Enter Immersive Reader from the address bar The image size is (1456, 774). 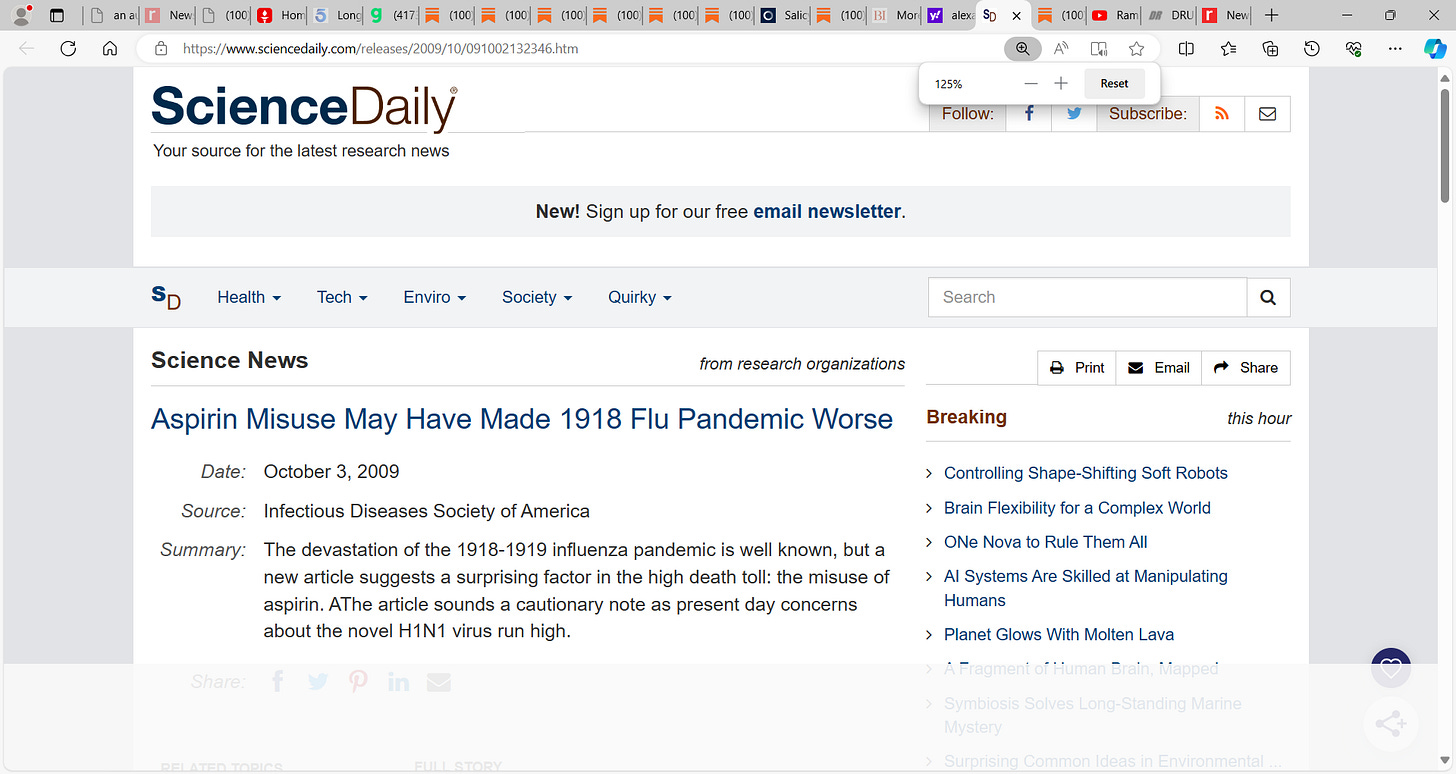(1099, 48)
